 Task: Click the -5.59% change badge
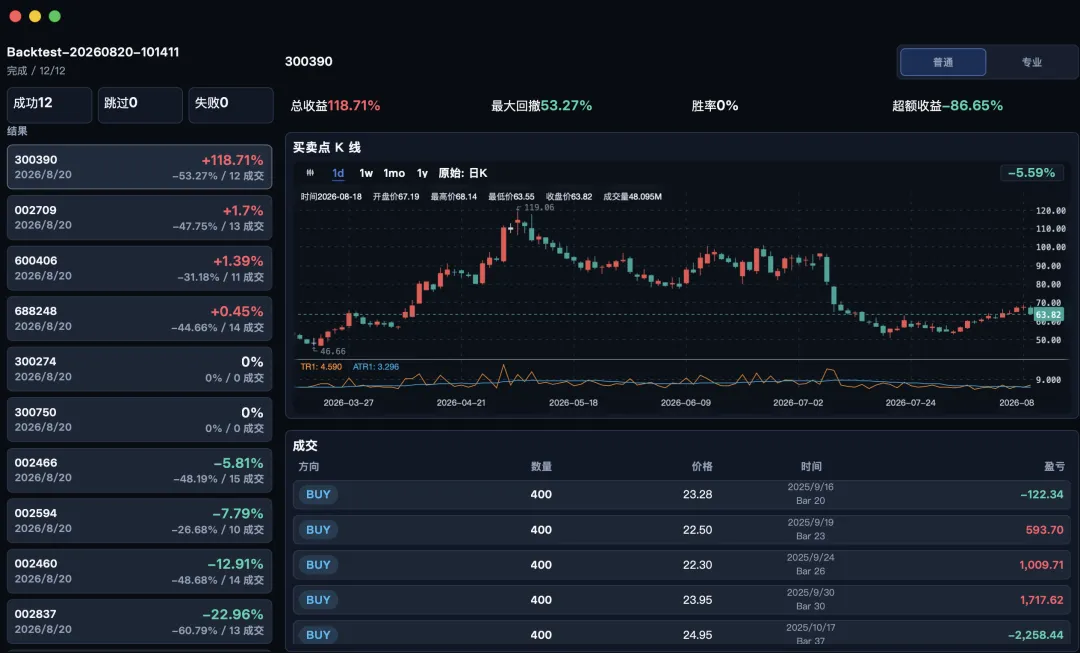(1031, 173)
